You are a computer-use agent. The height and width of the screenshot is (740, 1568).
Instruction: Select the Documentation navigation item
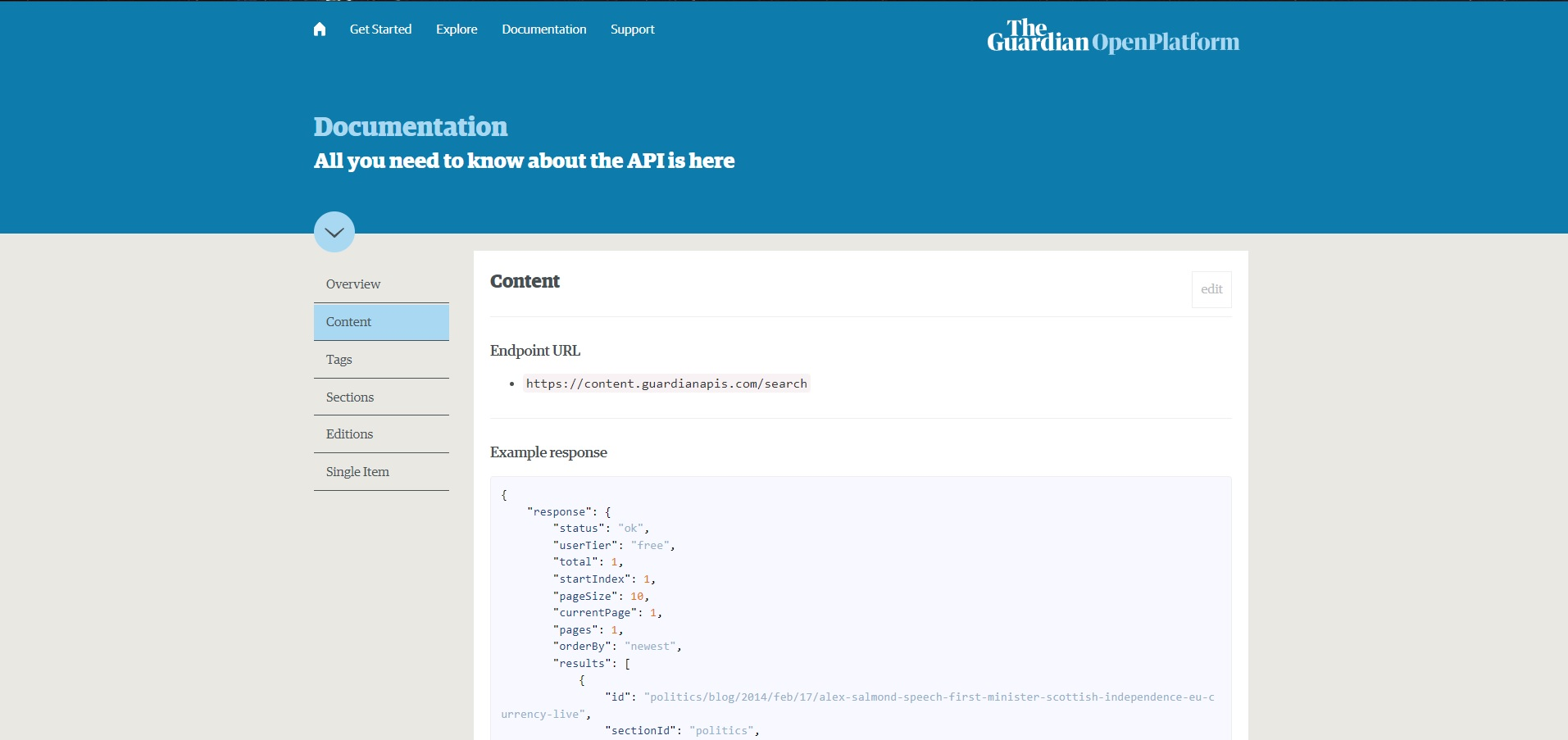point(543,29)
